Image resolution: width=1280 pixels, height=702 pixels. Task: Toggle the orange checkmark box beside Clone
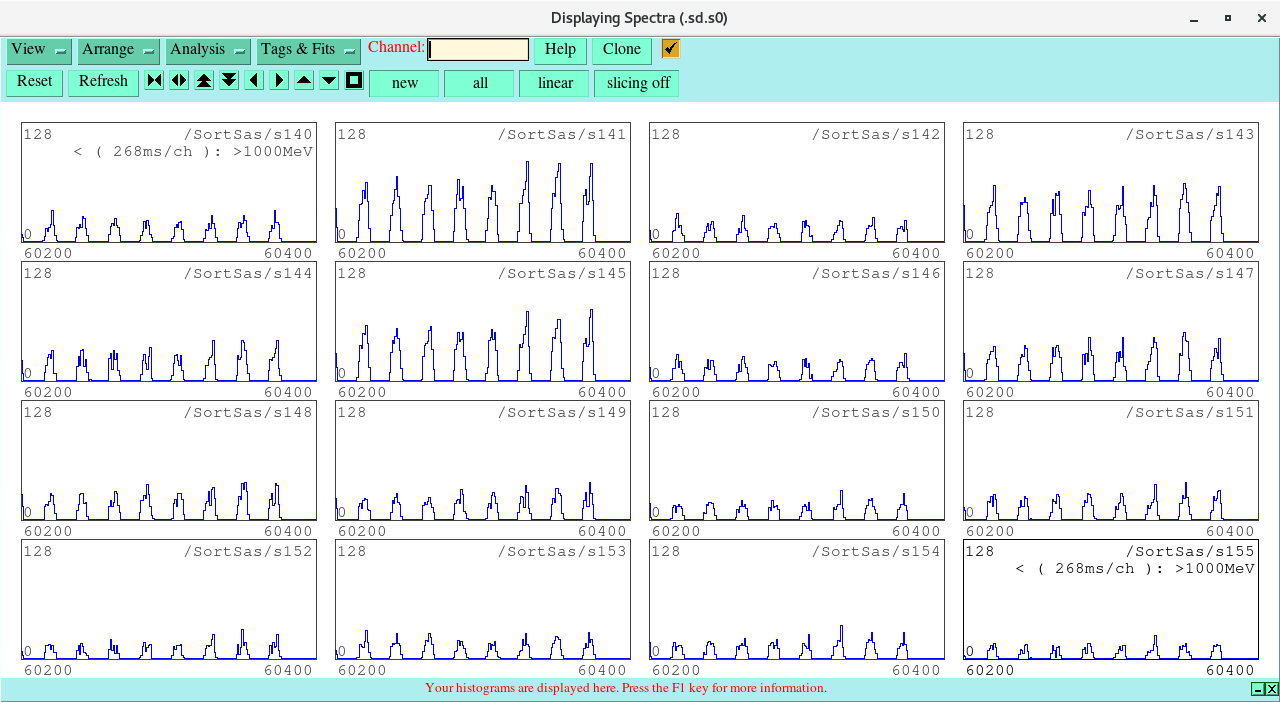(x=671, y=49)
